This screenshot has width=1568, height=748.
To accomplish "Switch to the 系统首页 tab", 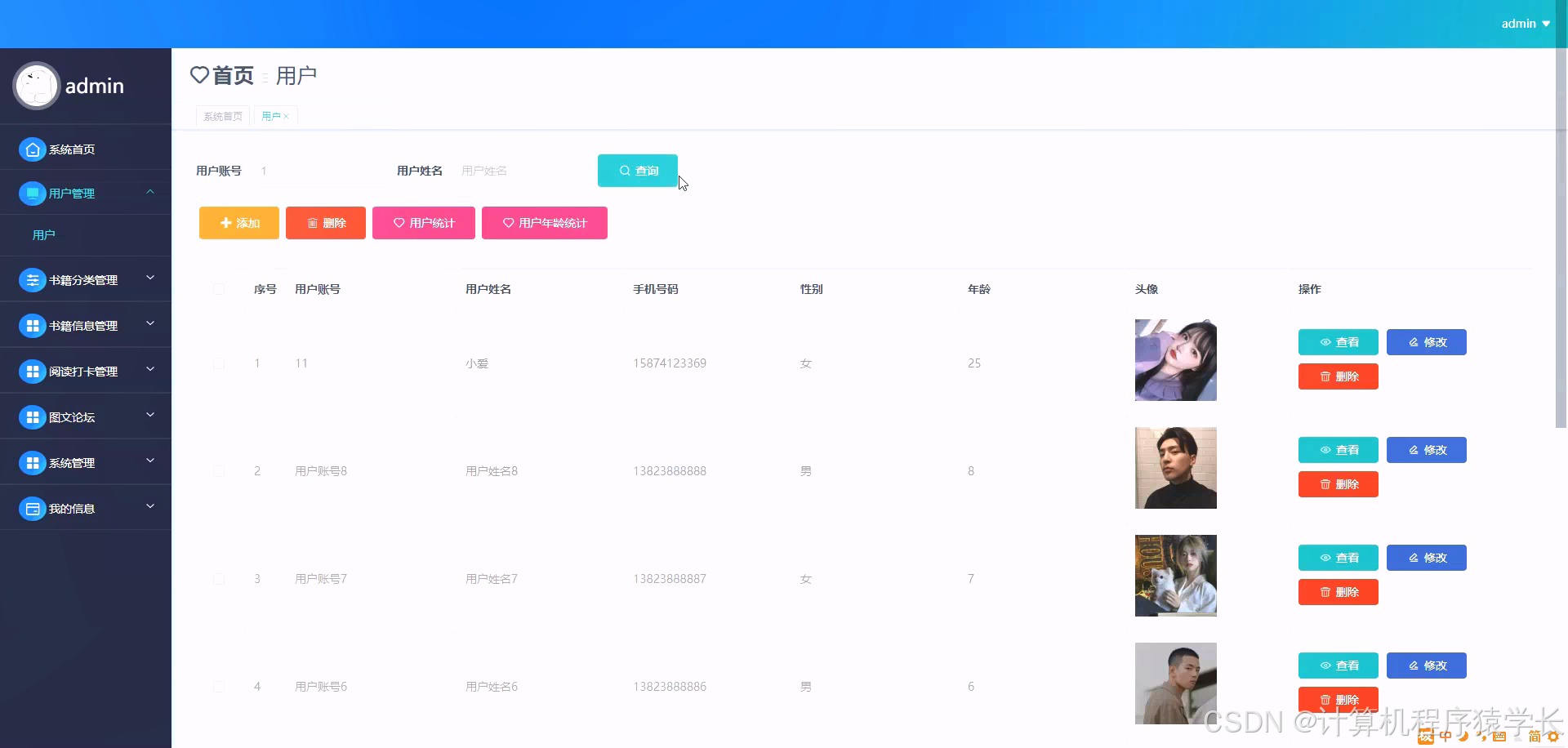I will click(223, 117).
